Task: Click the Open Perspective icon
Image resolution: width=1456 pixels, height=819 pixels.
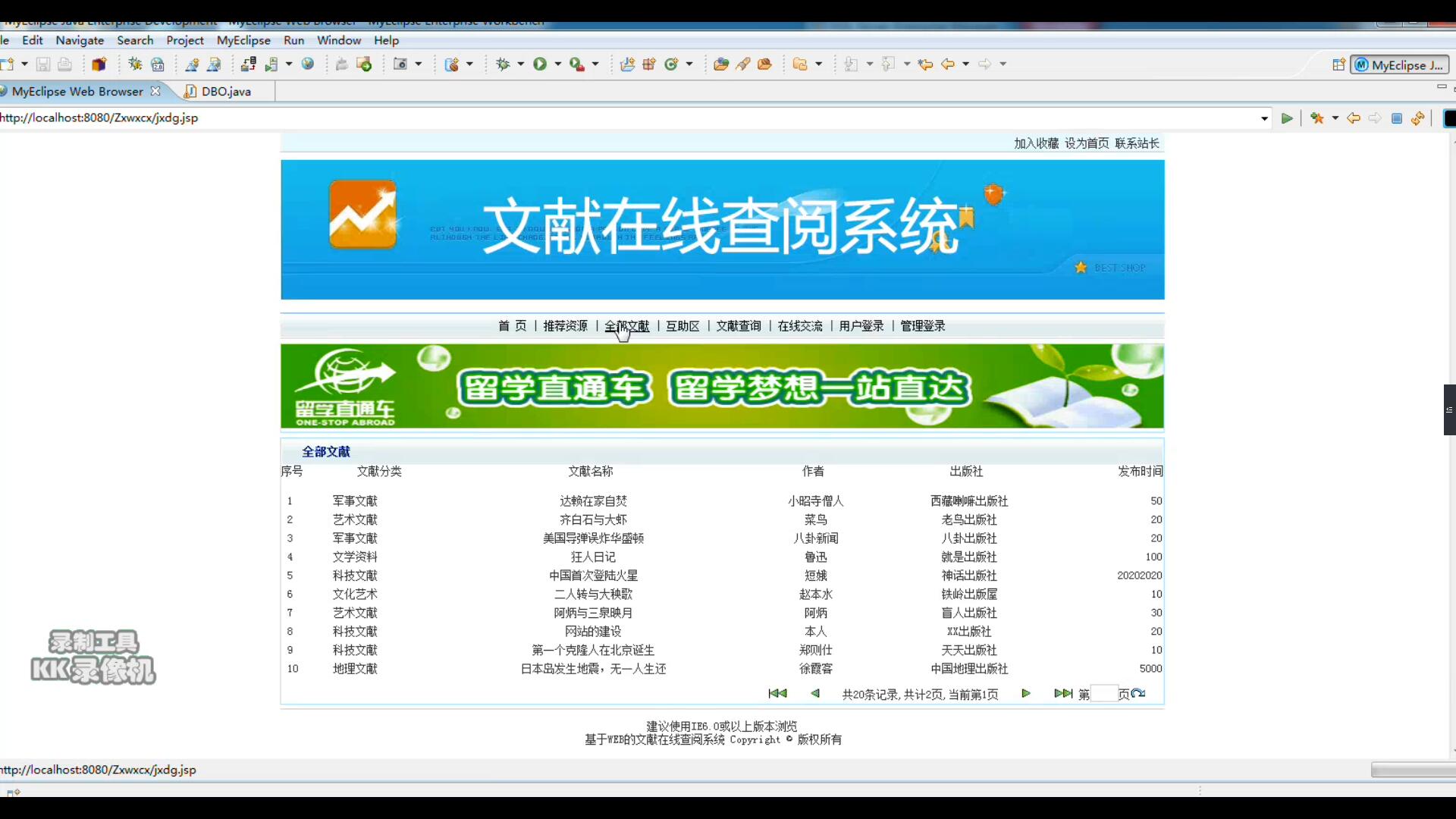Action: (1338, 65)
